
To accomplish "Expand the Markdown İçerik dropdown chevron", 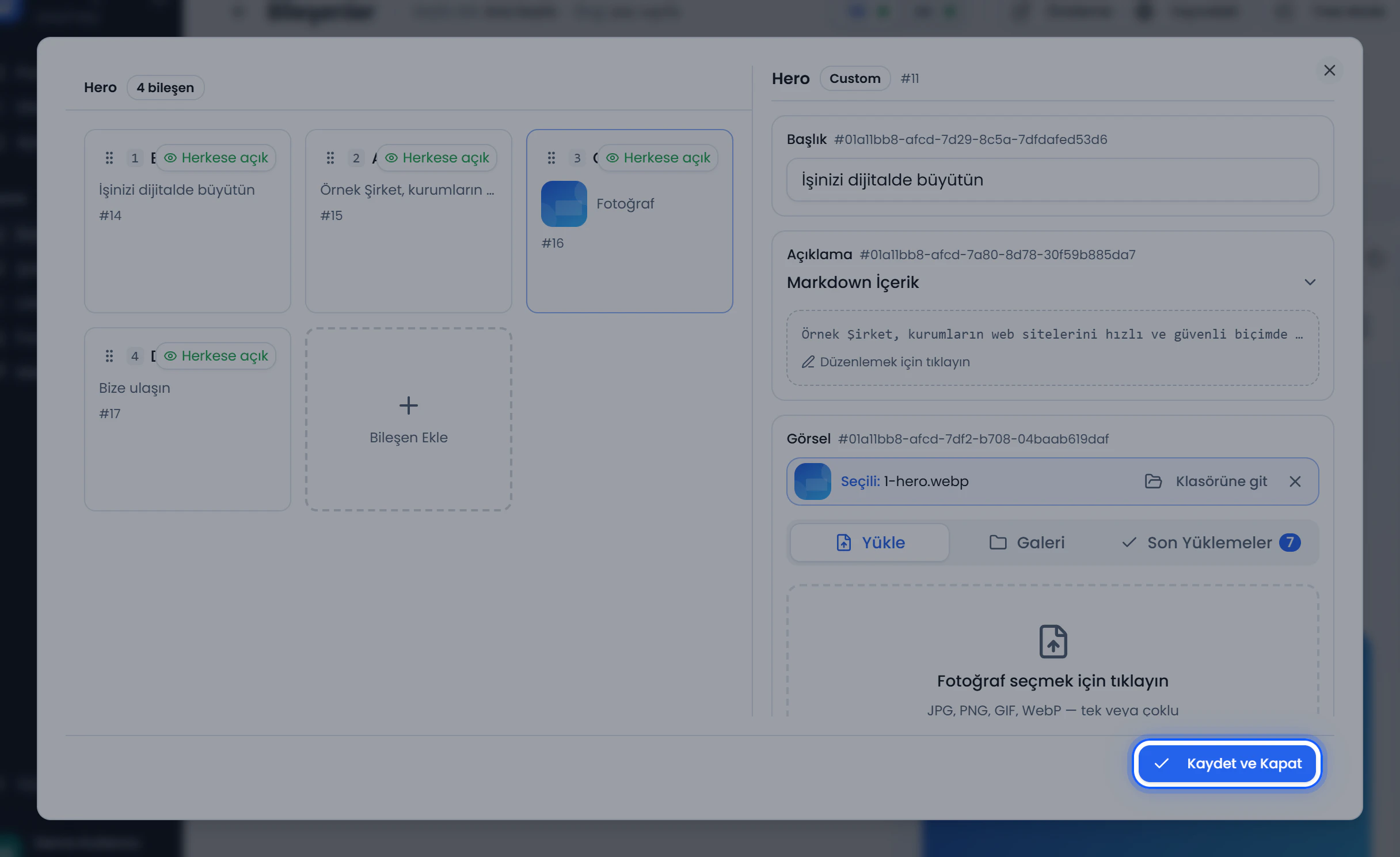I will click(1310, 282).
